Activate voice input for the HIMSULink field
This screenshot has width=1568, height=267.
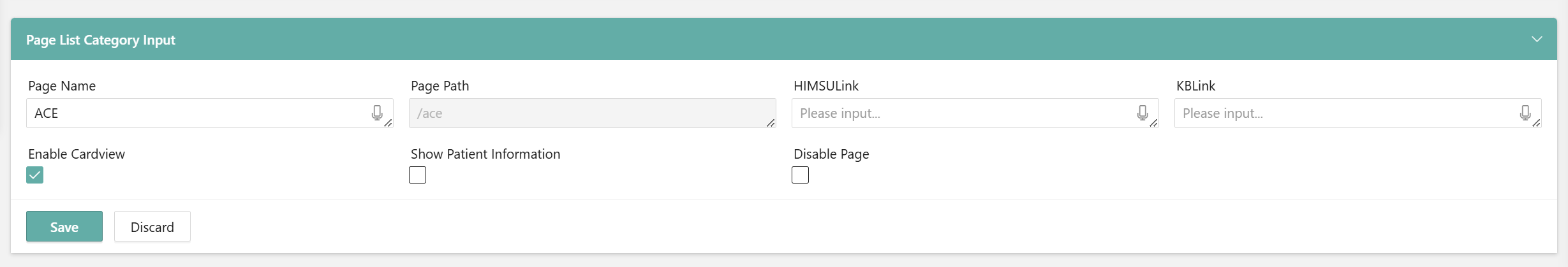pos(1143,113)
